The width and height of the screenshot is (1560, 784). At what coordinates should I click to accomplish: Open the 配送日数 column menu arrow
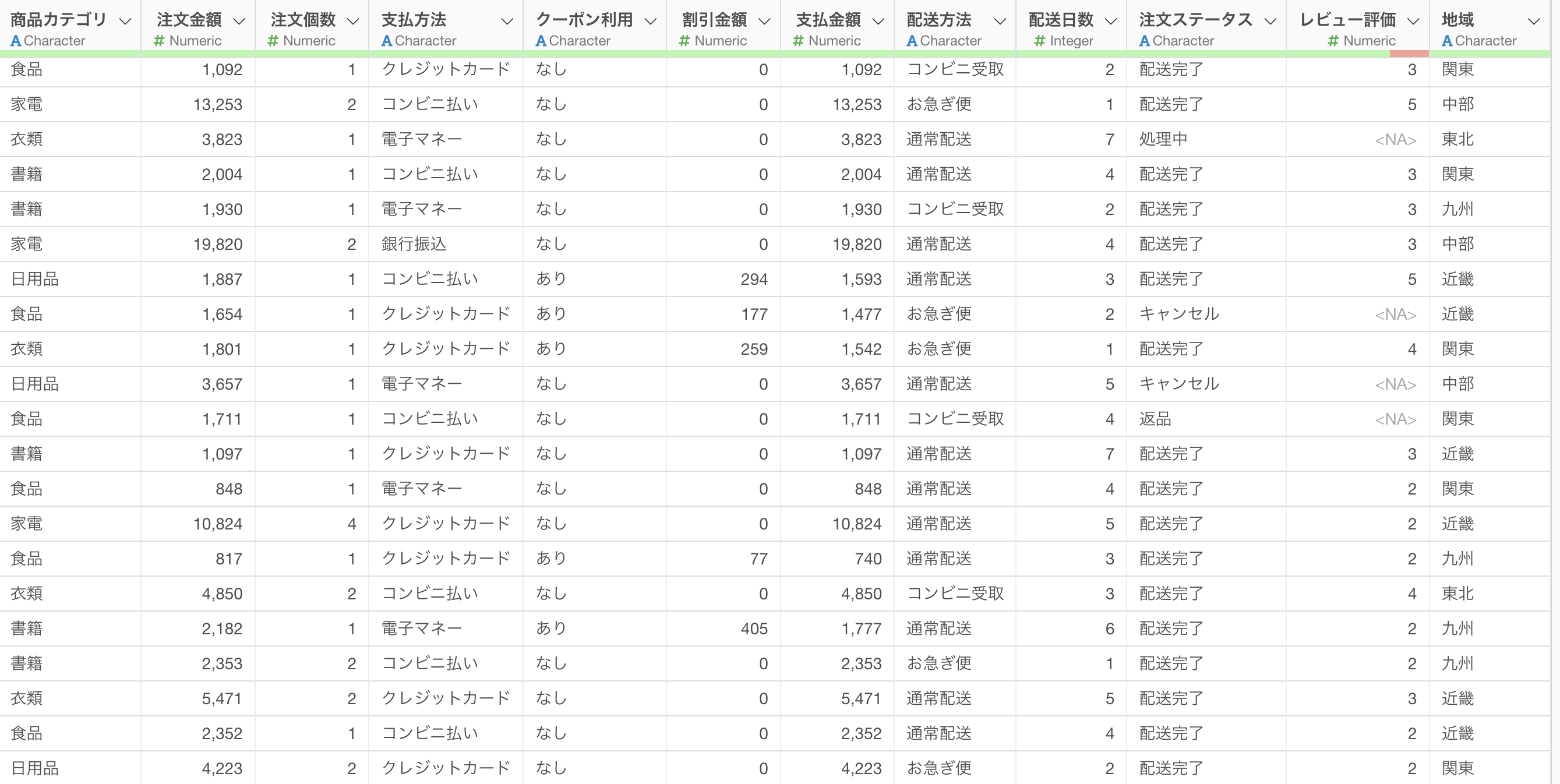pyautogui.click(x=1111, y=21)
